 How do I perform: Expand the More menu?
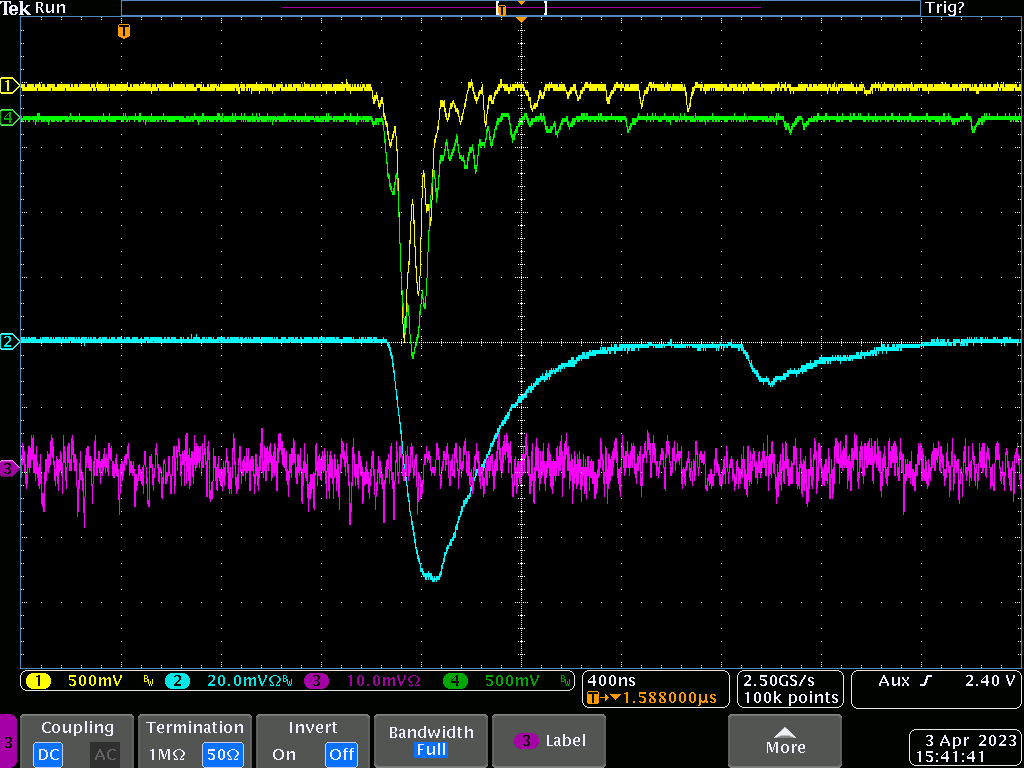point(785,741)
